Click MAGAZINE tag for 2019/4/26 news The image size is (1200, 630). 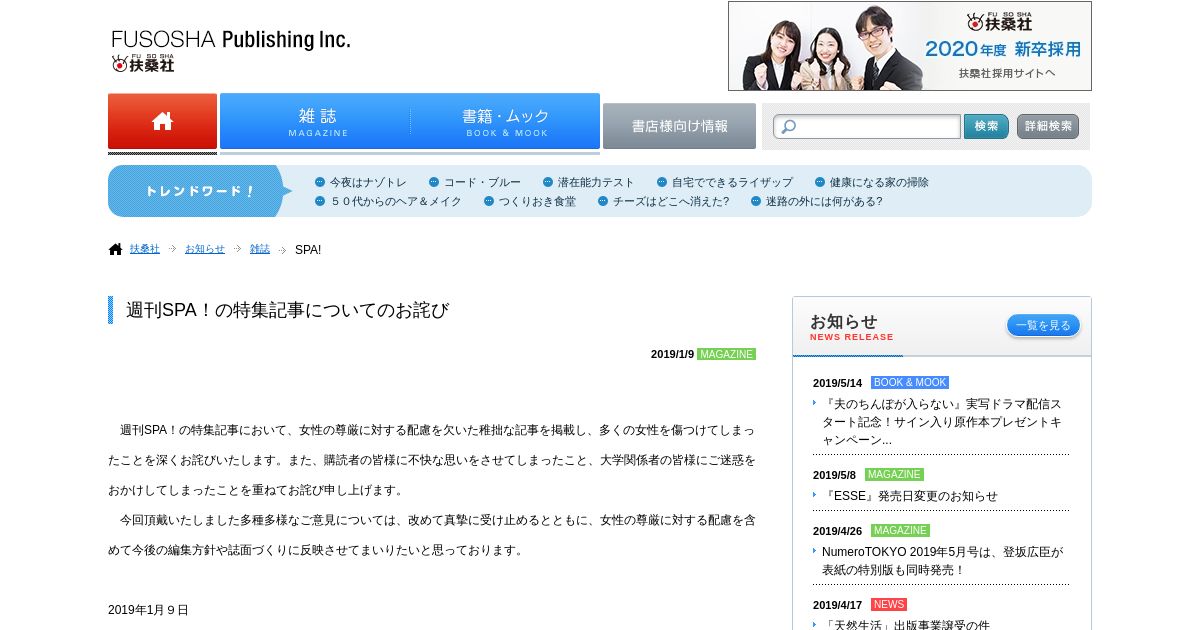click(x=900, y=531)
